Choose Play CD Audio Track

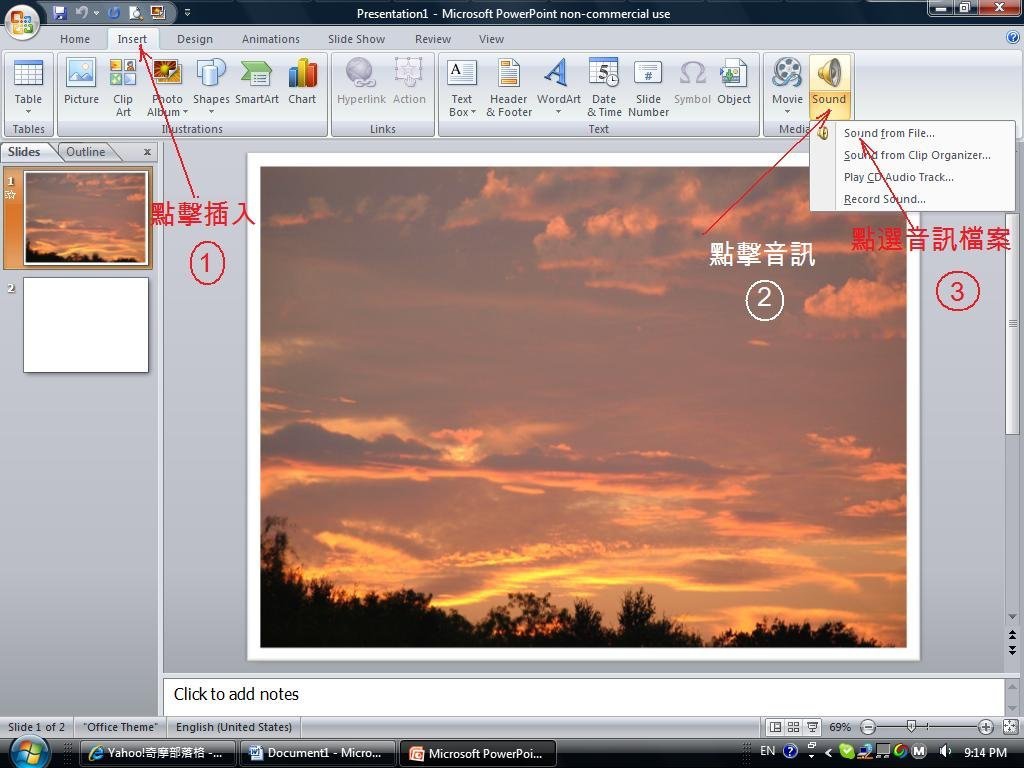(913, 177)
